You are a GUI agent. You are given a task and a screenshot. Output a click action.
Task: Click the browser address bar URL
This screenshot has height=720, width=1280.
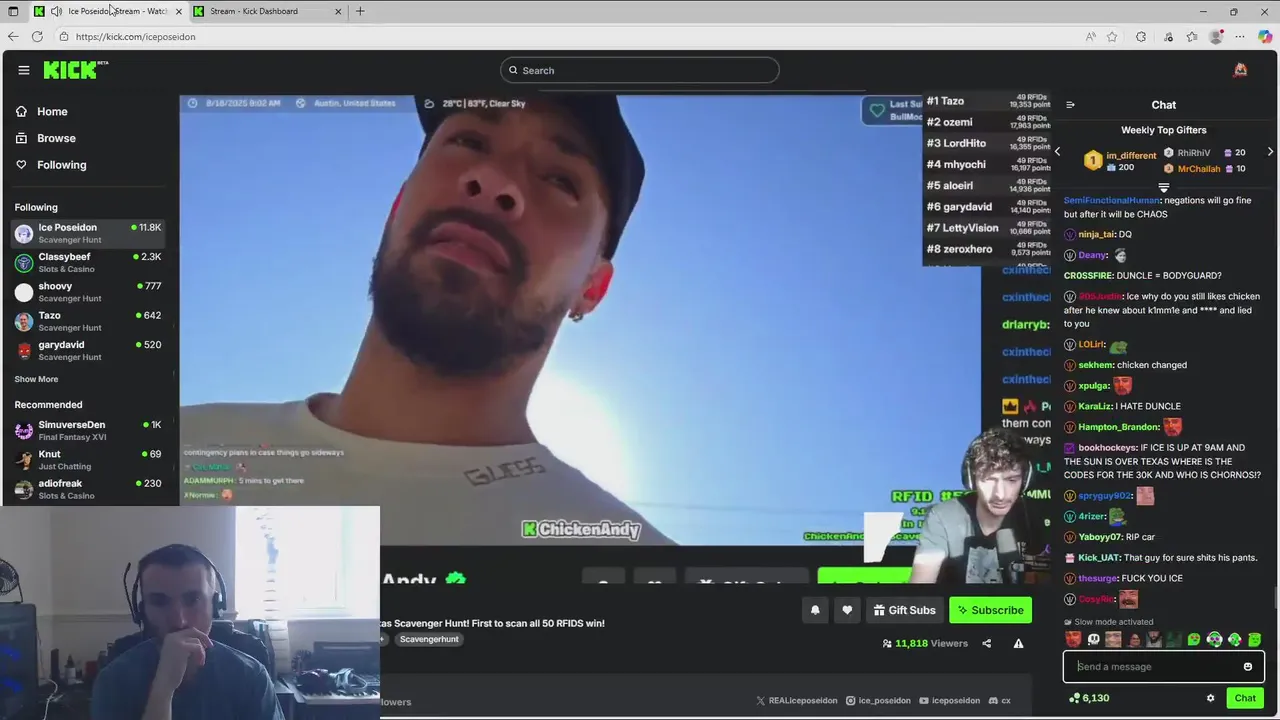point(135,37)
